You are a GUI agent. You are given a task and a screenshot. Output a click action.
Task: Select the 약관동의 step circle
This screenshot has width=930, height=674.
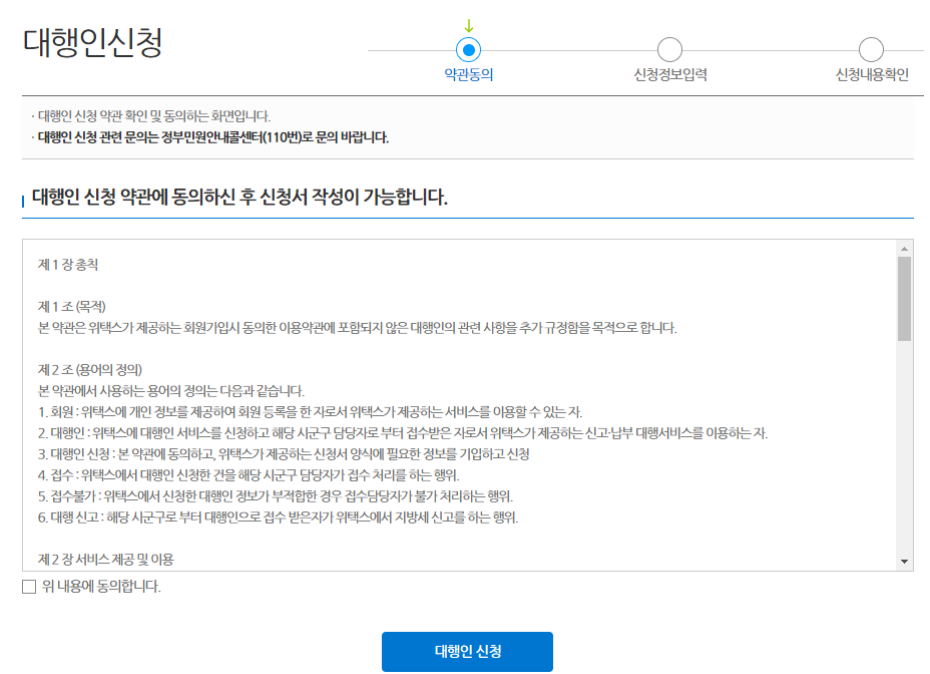coord(469,50)
